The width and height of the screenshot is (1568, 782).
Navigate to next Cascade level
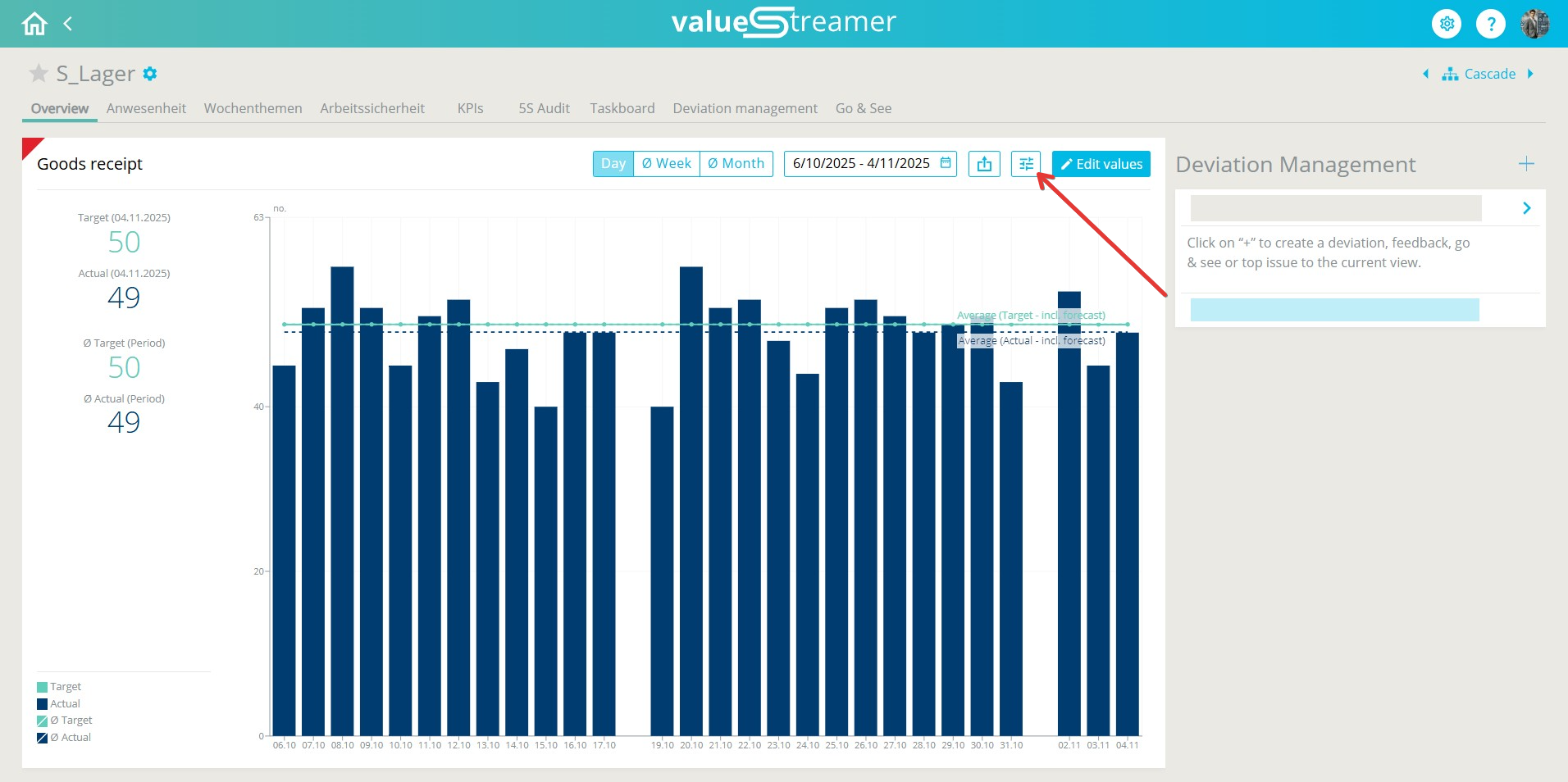pos(1530,74)
